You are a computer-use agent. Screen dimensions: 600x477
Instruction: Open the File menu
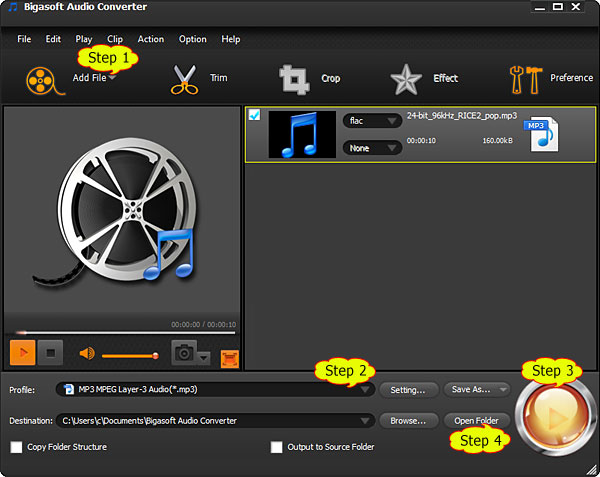(24, 39)
